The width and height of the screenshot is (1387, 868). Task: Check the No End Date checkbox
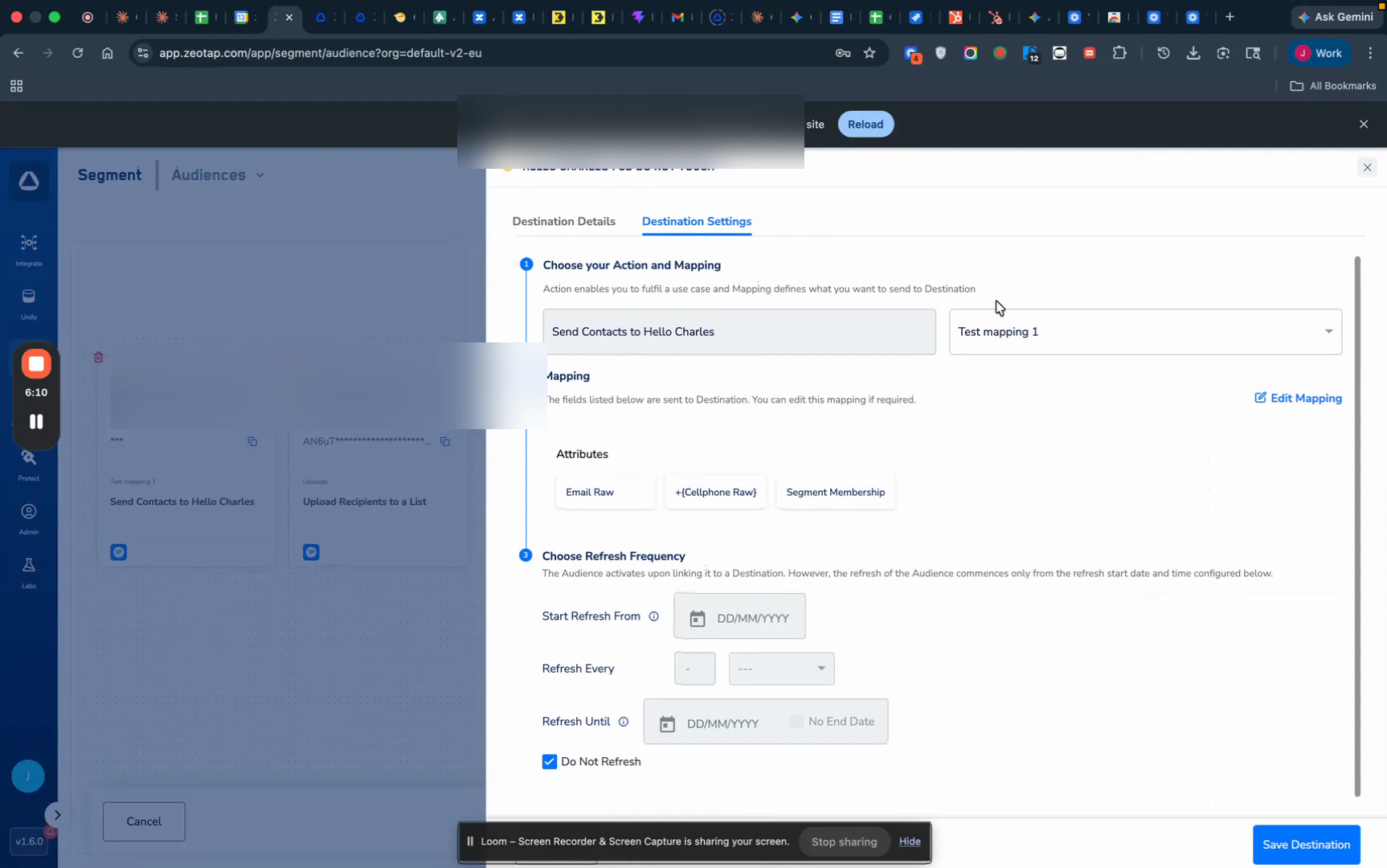click(796, 722)
